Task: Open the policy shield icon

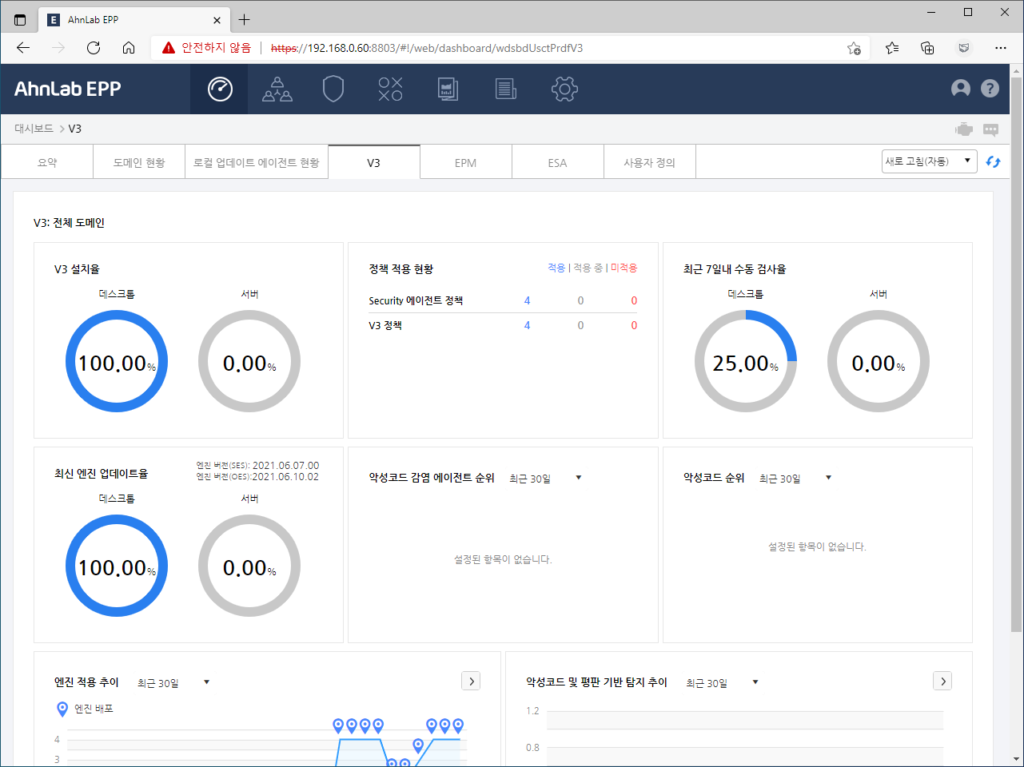Action: click(333, 88)
